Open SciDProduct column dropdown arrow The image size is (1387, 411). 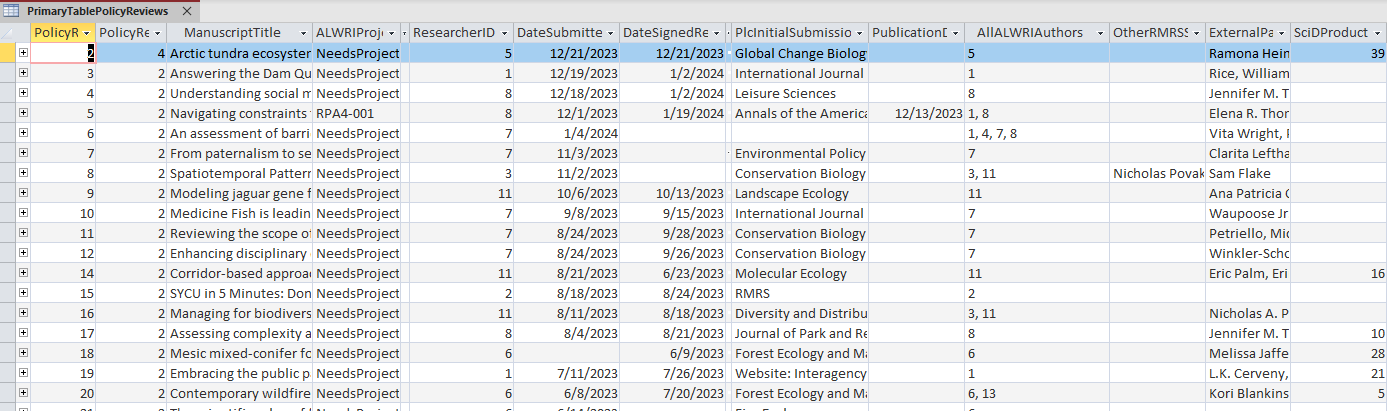(1378, 33)
